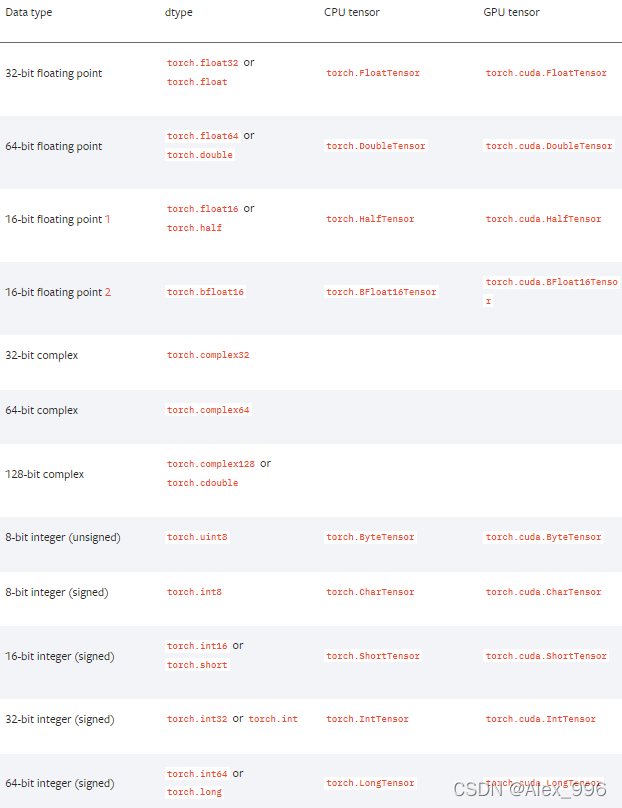
Task: Select the torch.cdouble code text
Action: point(203,483)
